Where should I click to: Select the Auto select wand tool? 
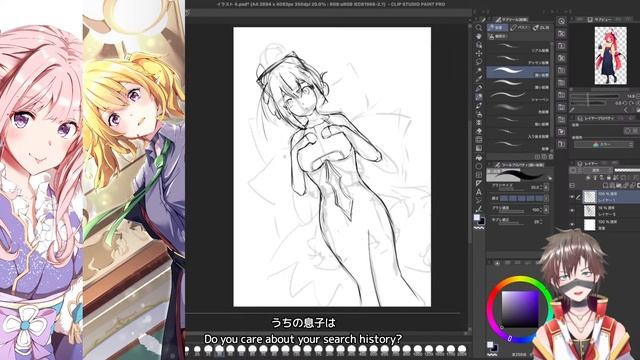click(x=479, y=71)
